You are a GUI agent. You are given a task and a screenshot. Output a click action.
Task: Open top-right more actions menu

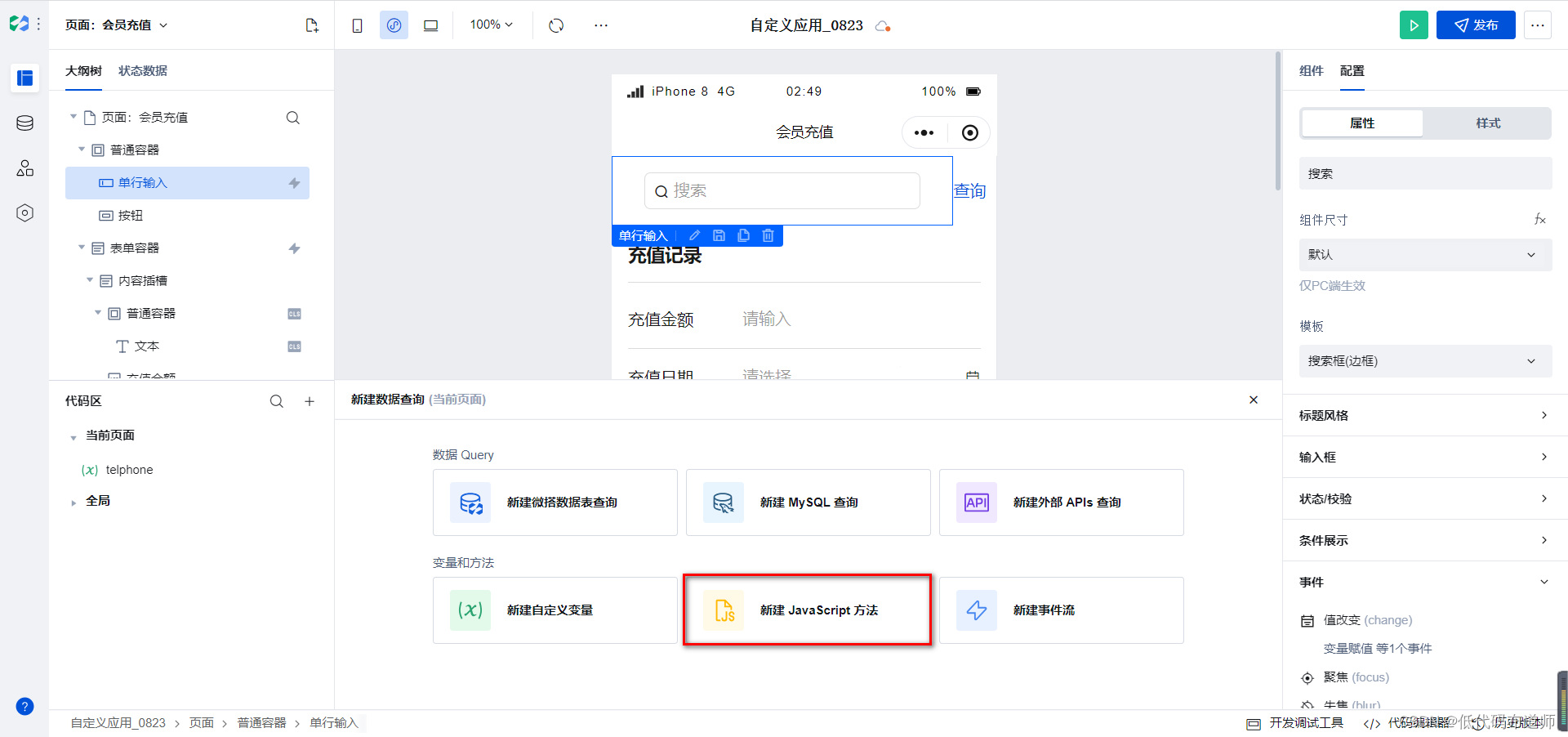coord(1538,25)
